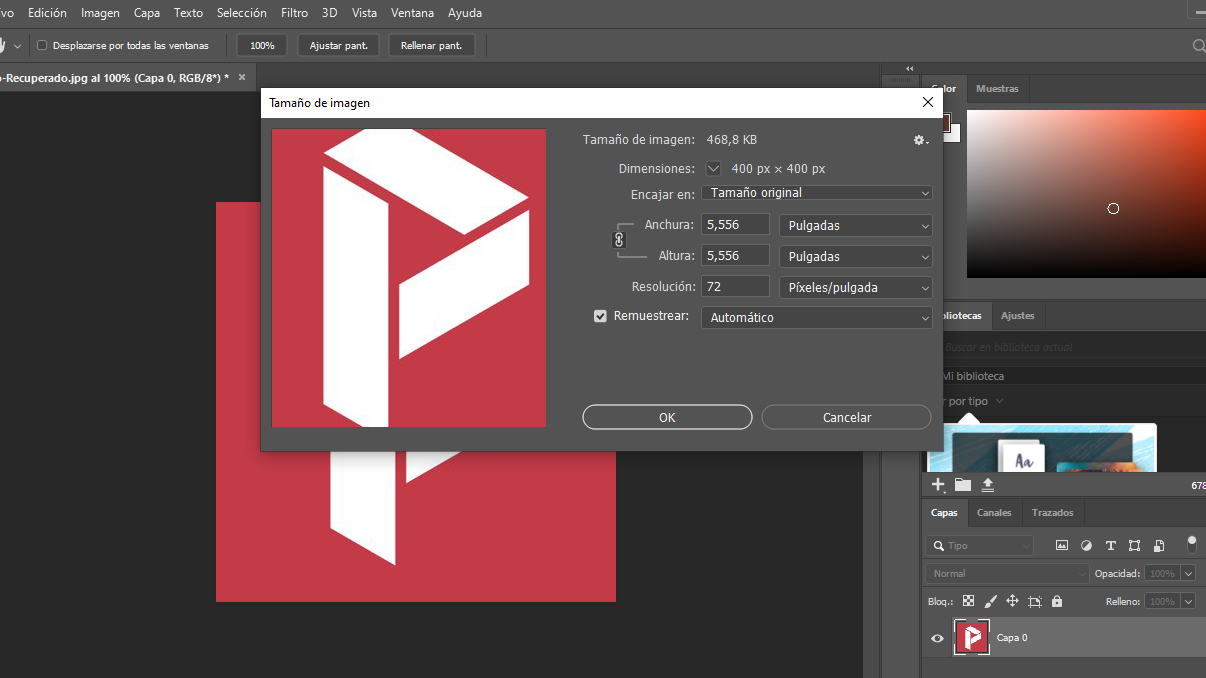1206x678 pixels.
Task: Lock image pixels brush icon
Action: click(x=991, y=601)
